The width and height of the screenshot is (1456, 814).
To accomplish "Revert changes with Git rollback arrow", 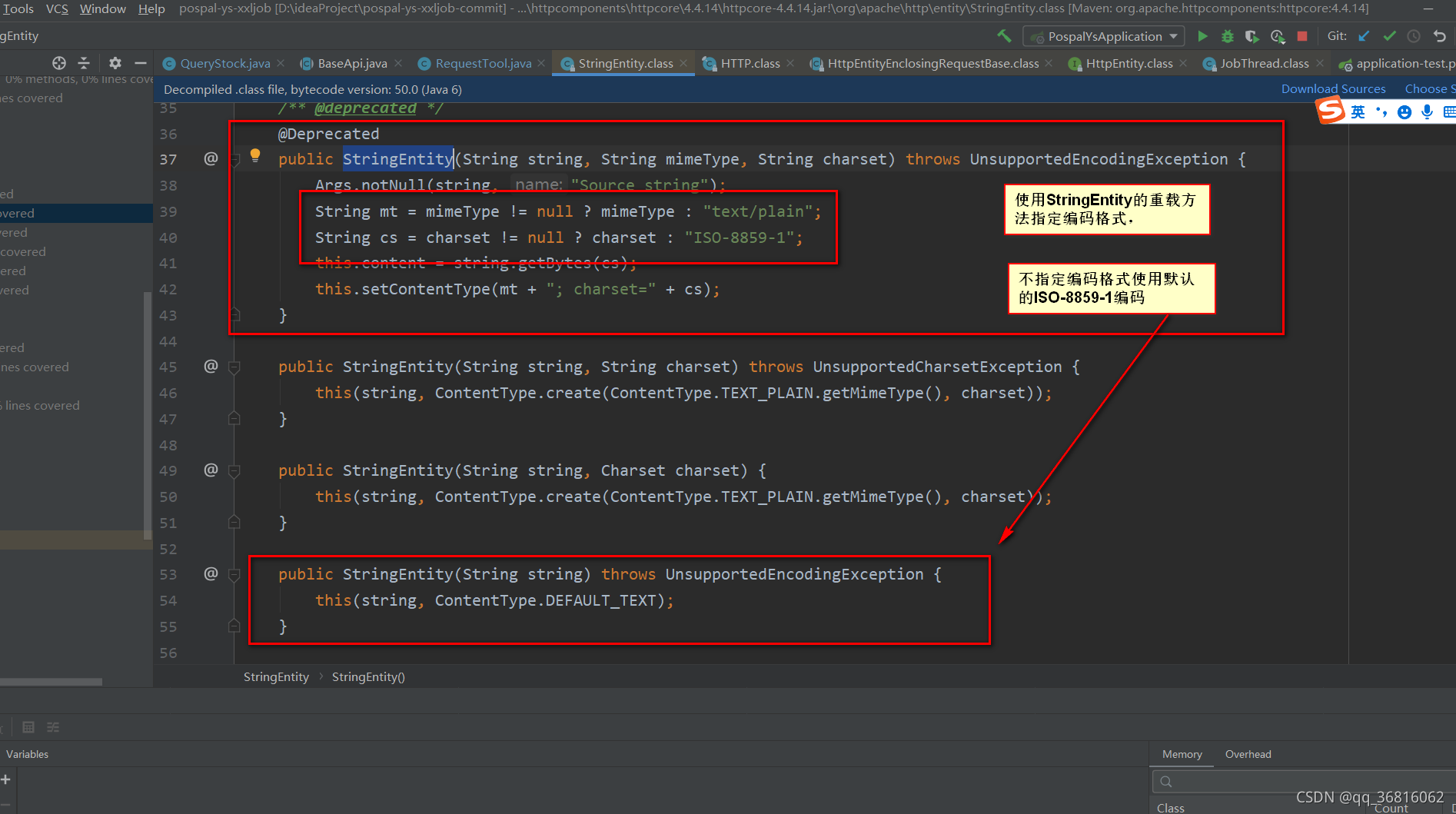I will pos(1440,36).
